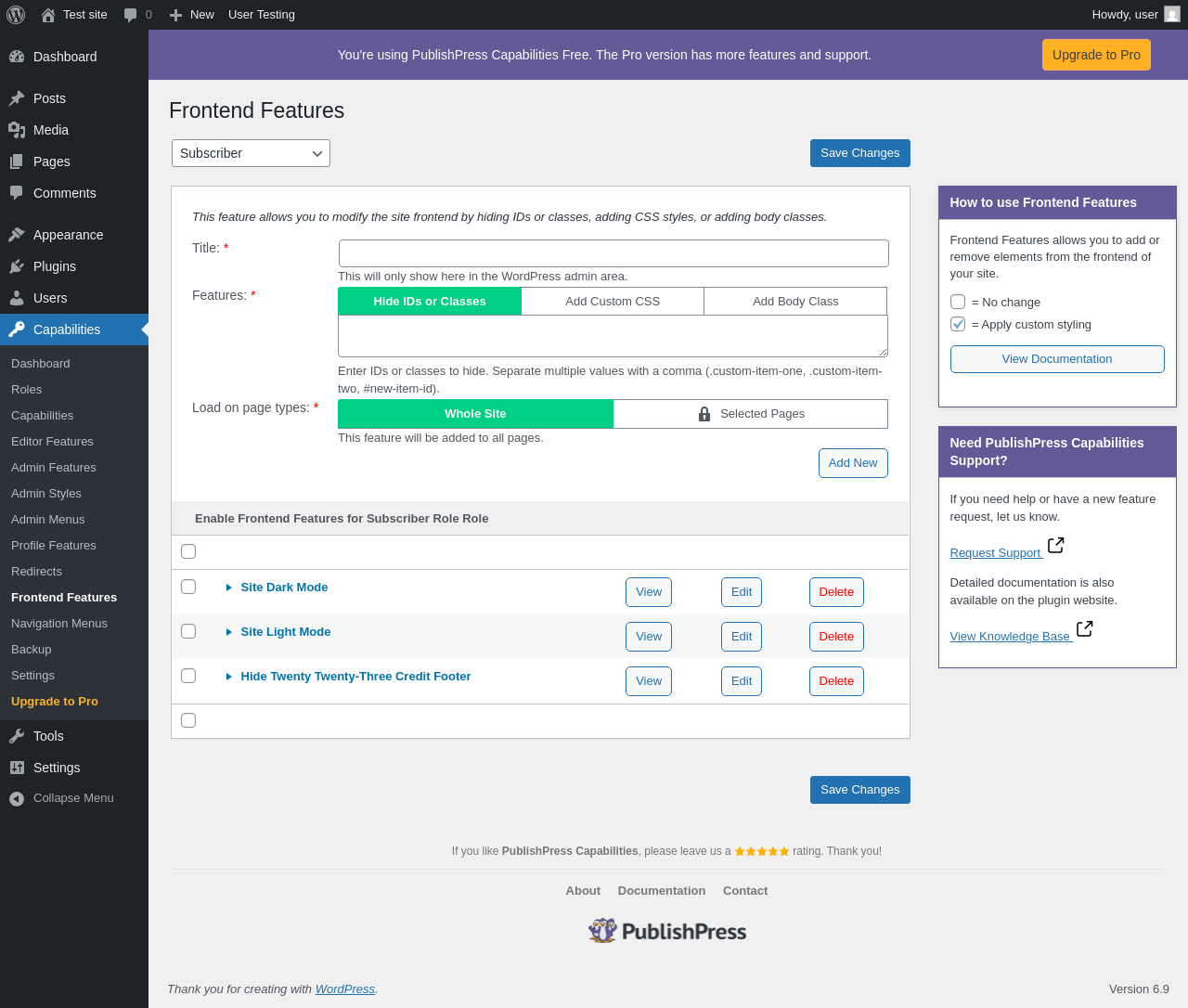Click the plus icon beside New
The image size is (1188, 1008).
[x=175, y=15]
